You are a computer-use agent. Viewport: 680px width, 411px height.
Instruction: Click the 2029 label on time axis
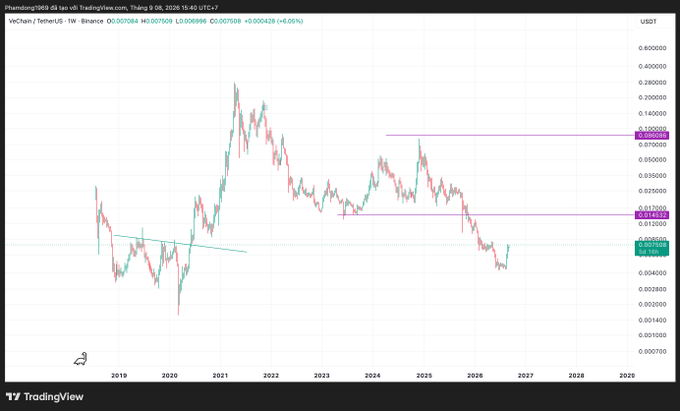(627, 375)
